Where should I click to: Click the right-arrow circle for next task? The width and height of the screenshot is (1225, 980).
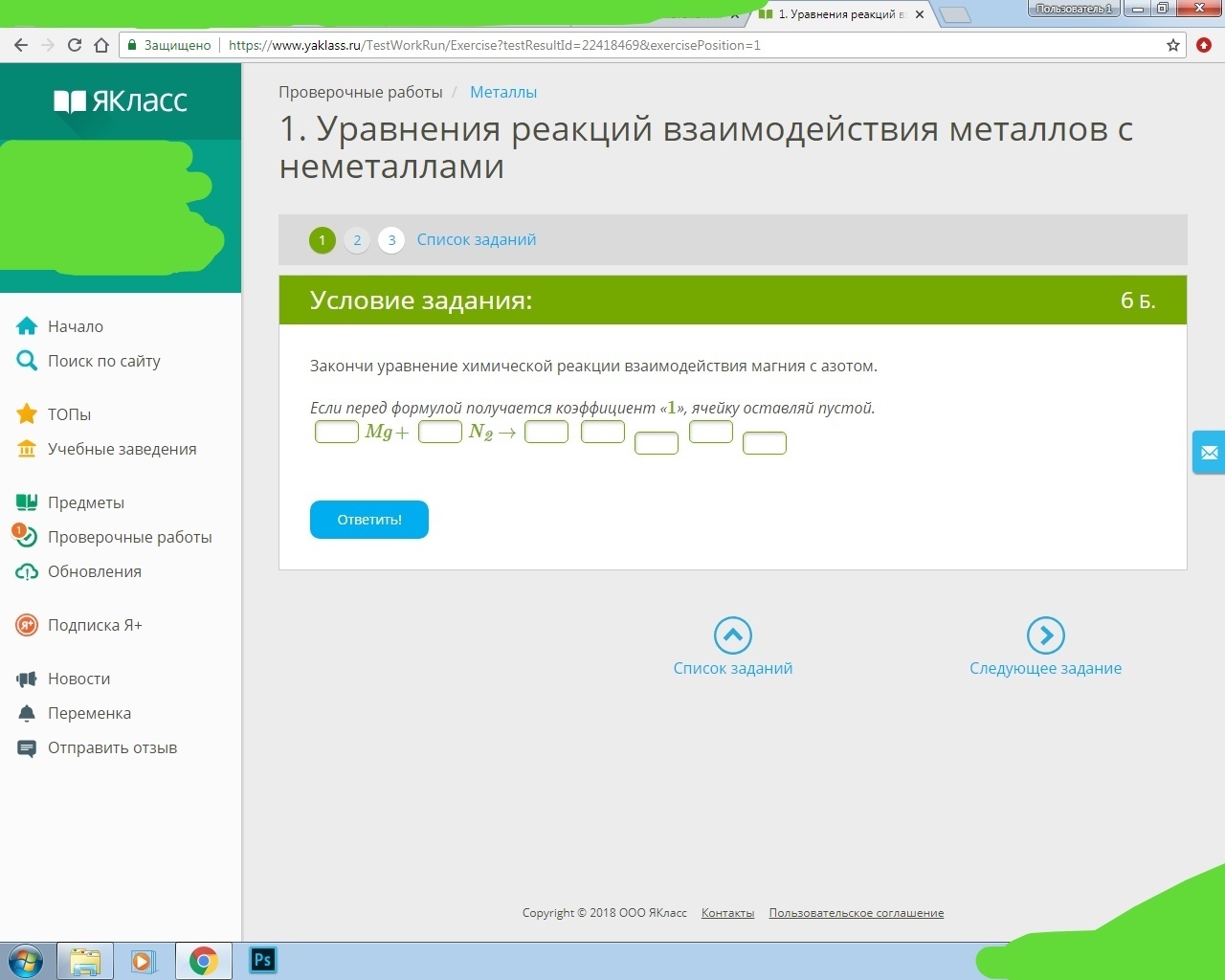pyautogui.click(x=1046, y=635)
